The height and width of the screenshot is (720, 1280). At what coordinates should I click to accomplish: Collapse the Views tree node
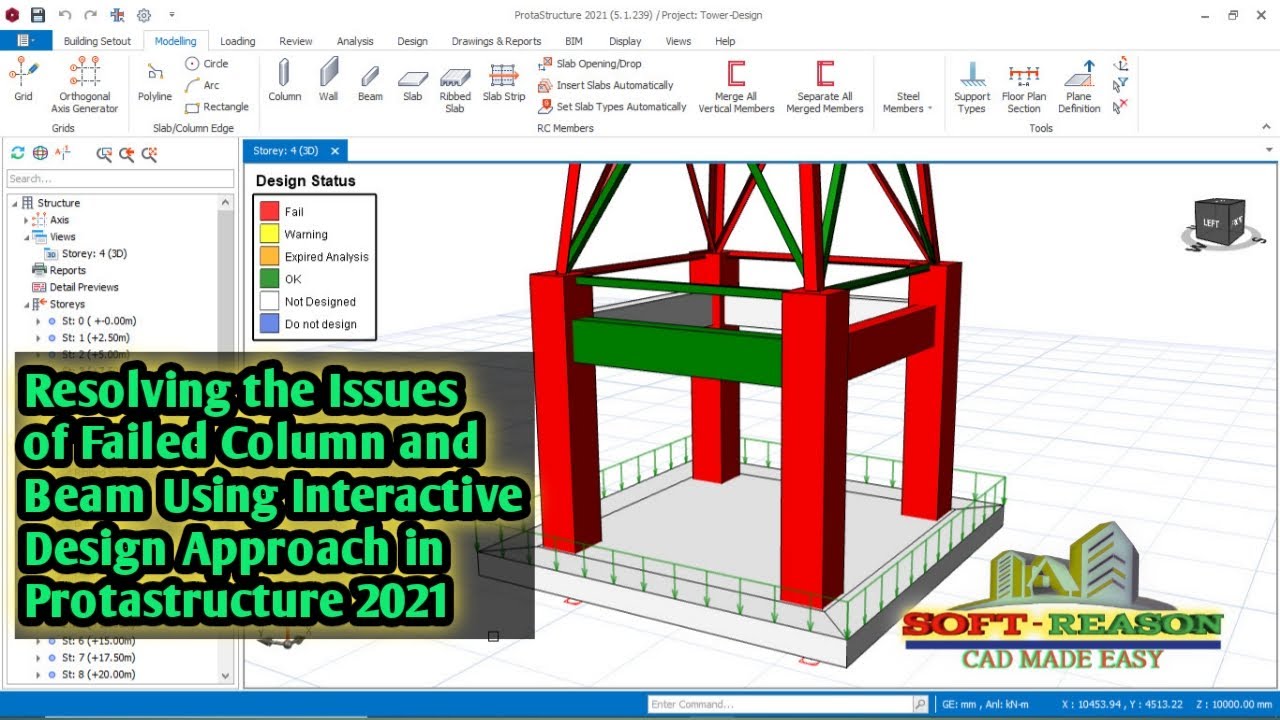click(x=27, y=237)
